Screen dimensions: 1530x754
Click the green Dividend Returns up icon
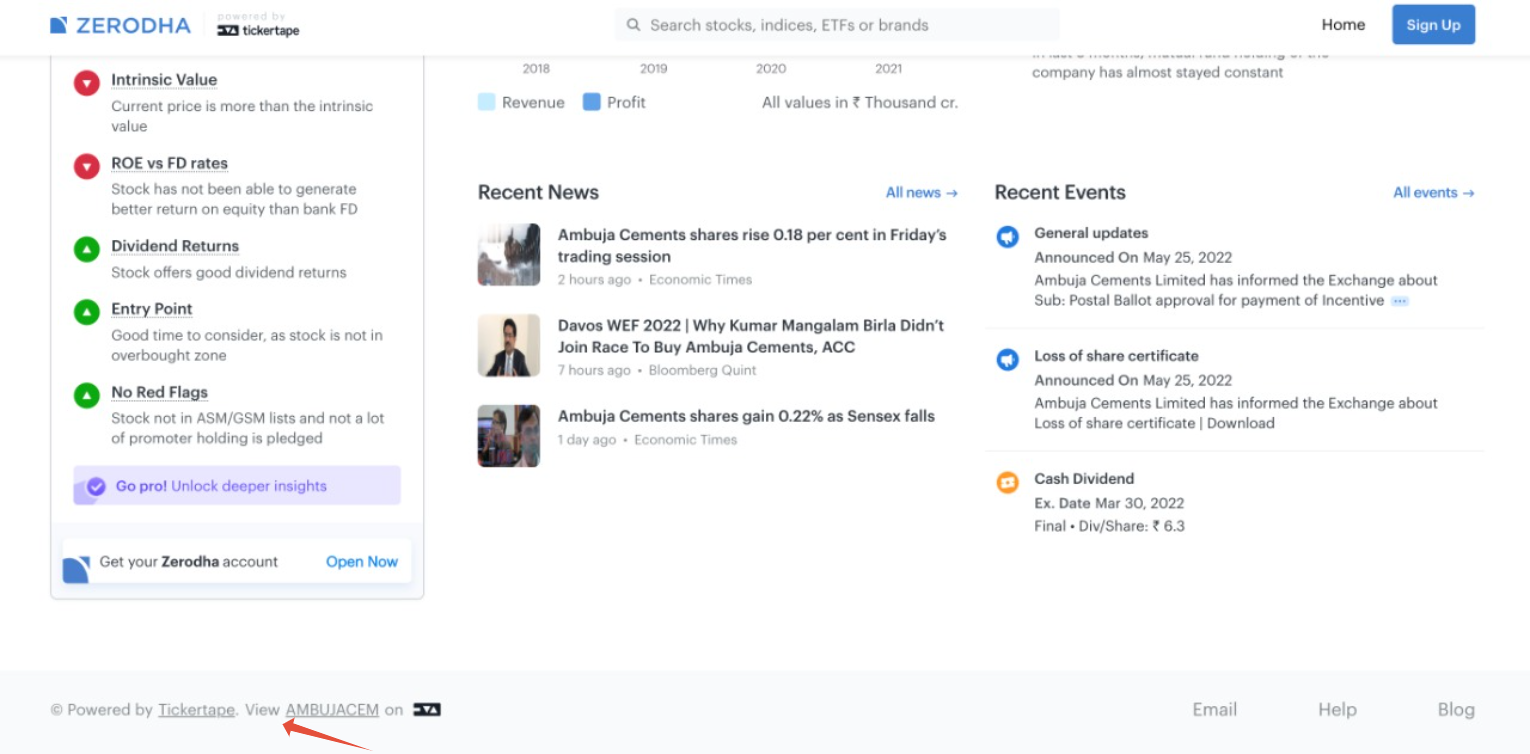tap(87, 249)
